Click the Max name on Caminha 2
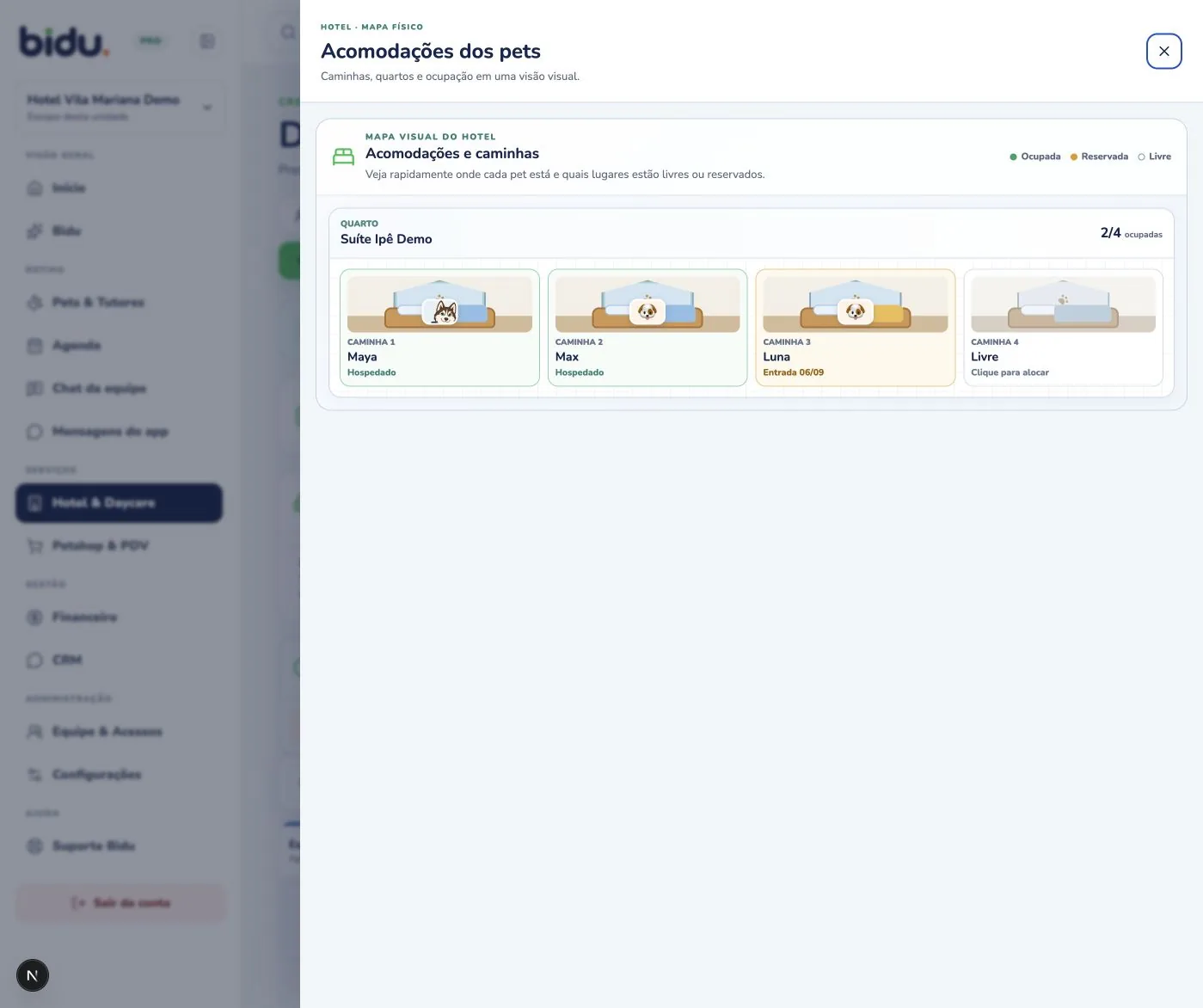 pyautogui.click(x=567, y=357)
